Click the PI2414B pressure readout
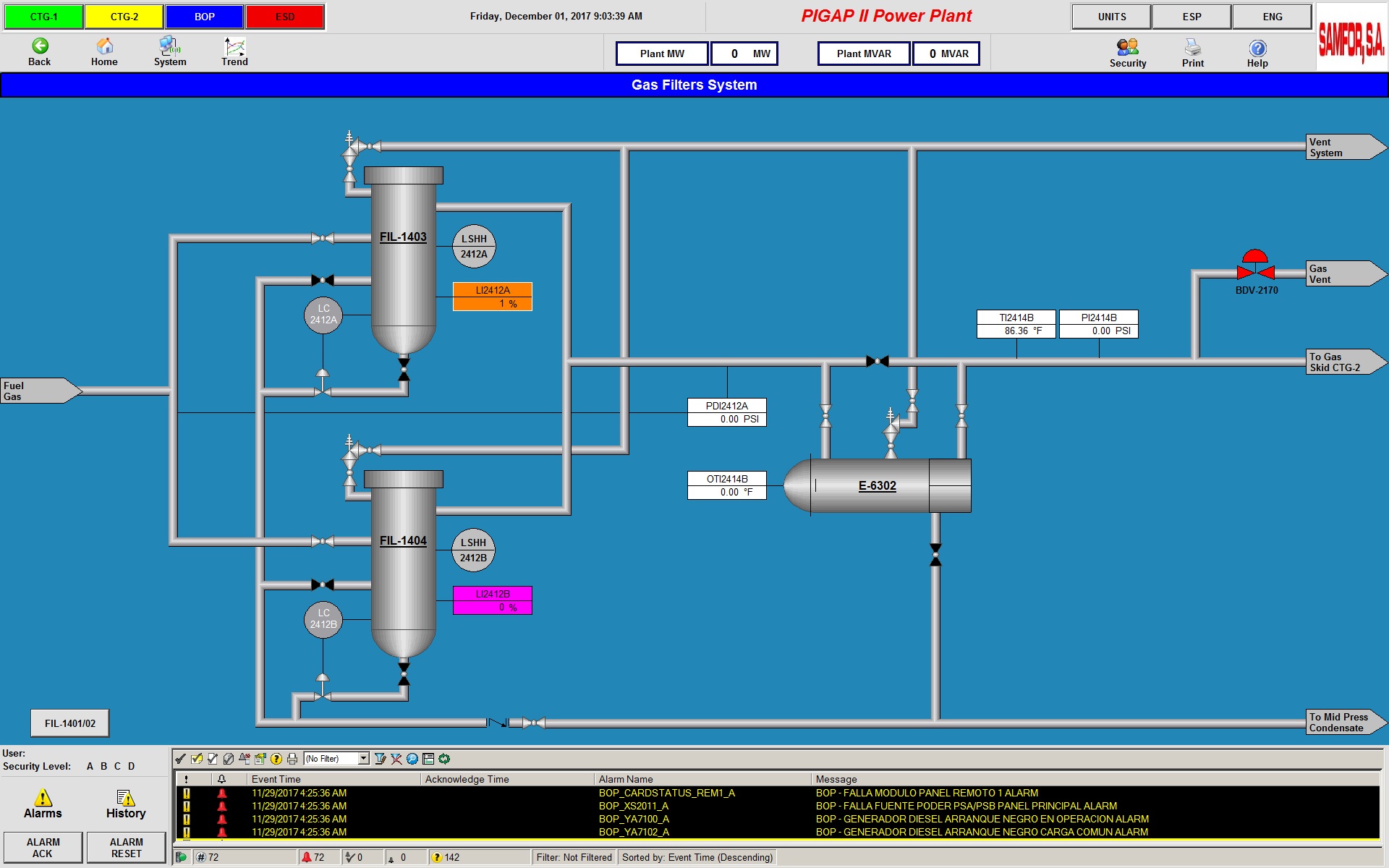 coord(1099,324)
